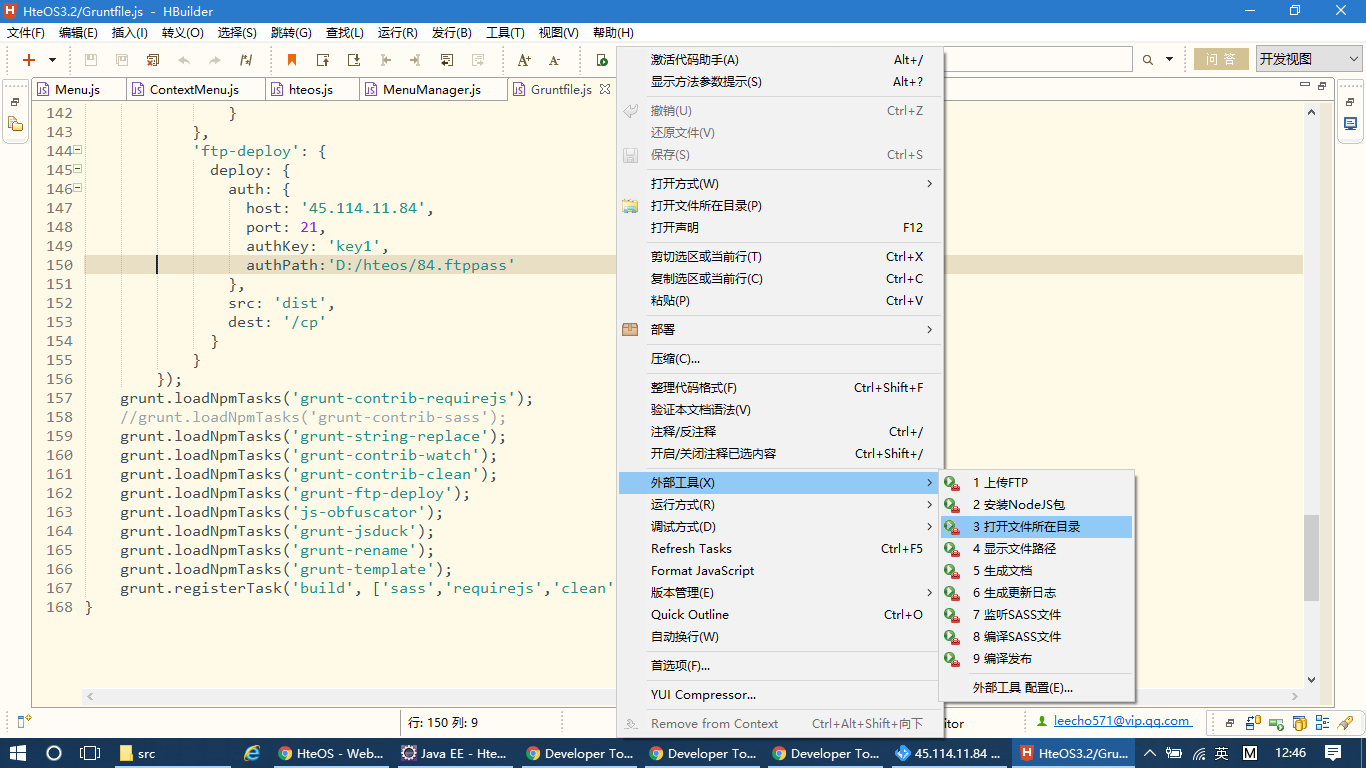Click the green run icon in the toolbar
1366x768 pixels.
point(603,60)
